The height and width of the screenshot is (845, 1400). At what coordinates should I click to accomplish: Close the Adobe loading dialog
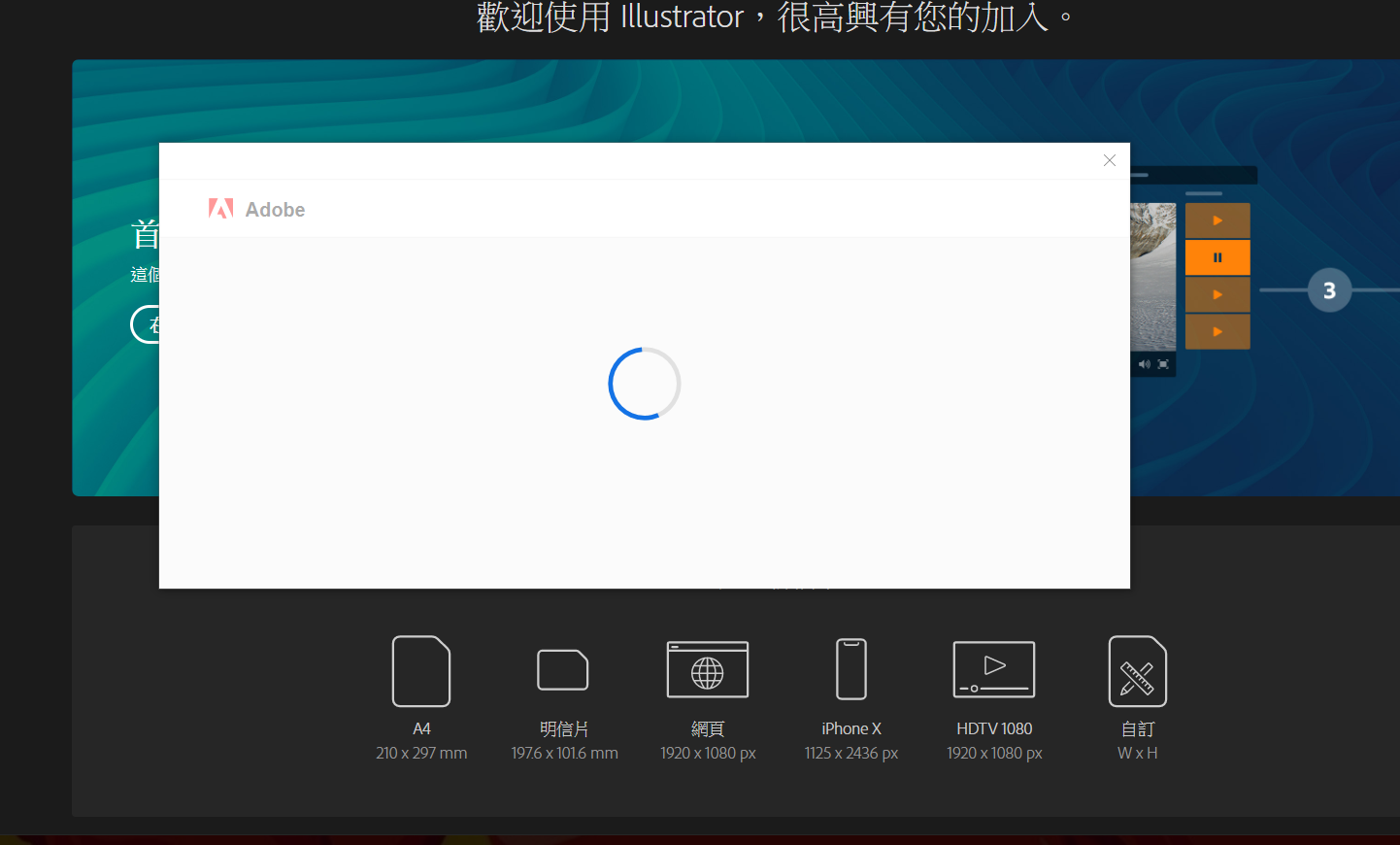tap(1110, 160)
